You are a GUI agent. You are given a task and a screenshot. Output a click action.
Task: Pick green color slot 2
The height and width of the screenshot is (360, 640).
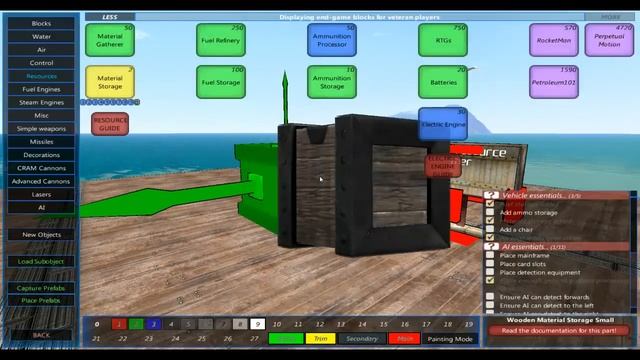click(136, 324)
